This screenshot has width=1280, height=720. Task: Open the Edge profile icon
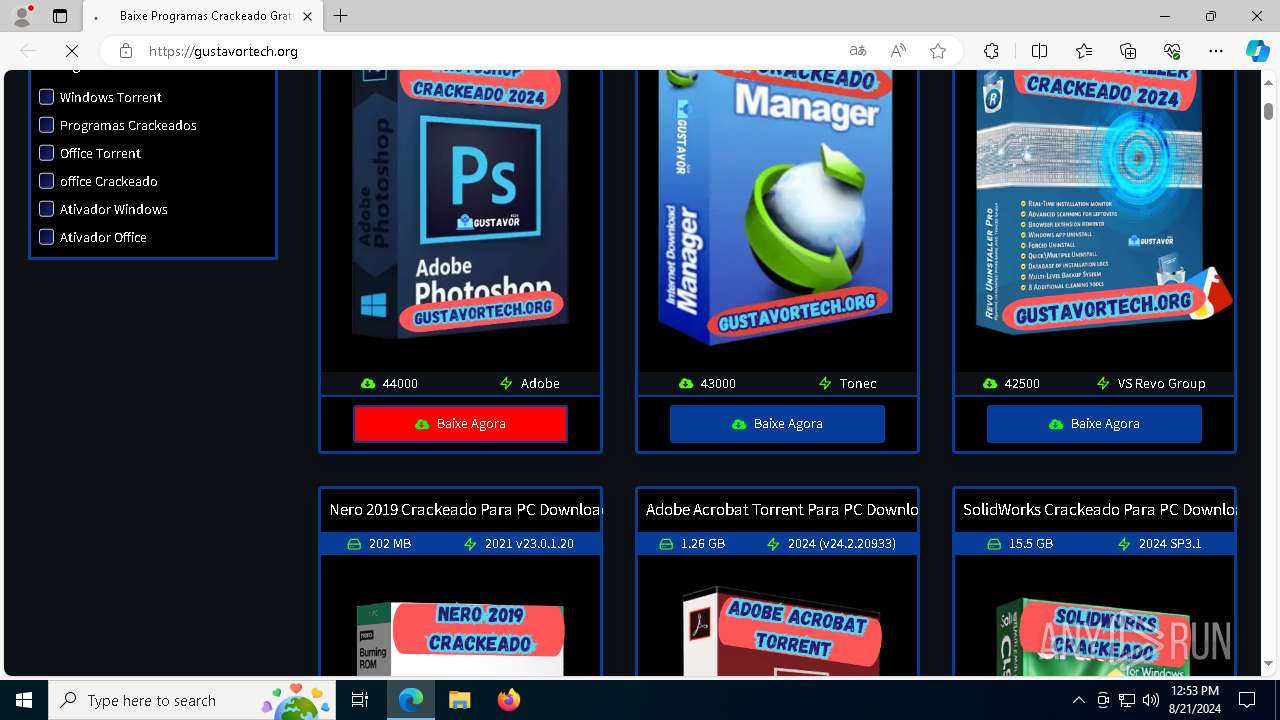click(22, 16)
